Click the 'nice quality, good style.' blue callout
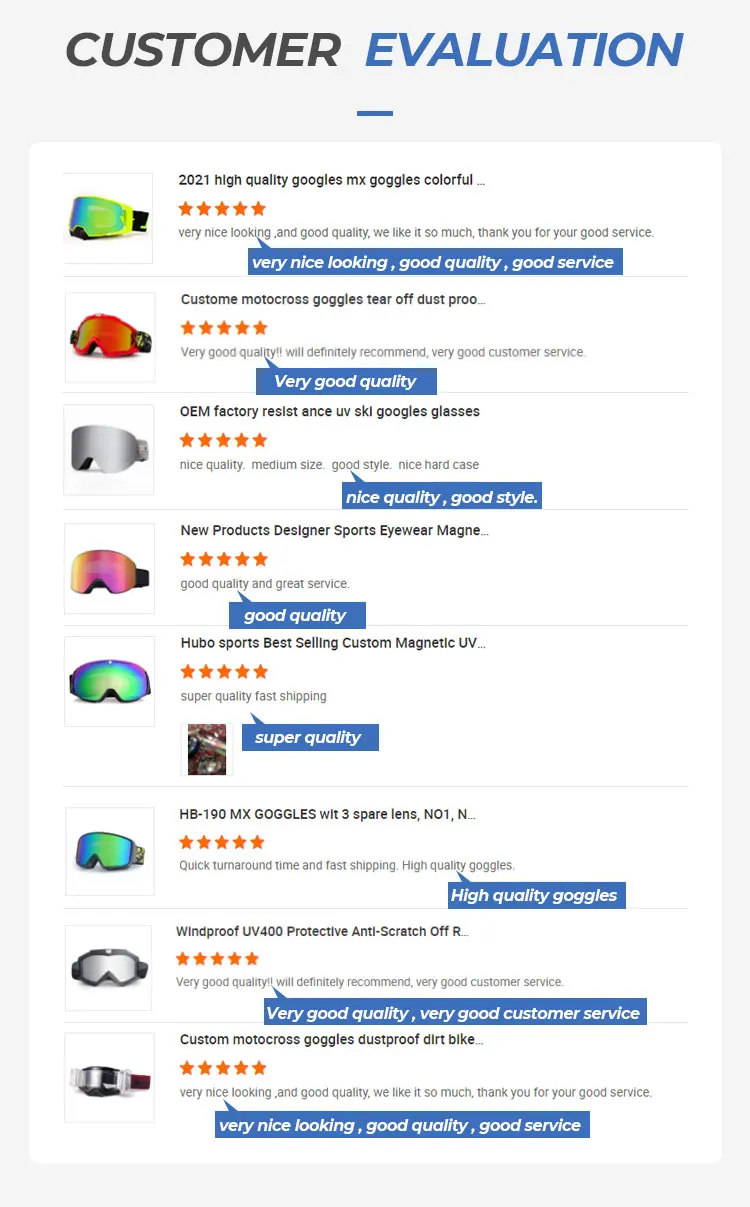Screen dimensions: 750x1207 tap(441, 497)
